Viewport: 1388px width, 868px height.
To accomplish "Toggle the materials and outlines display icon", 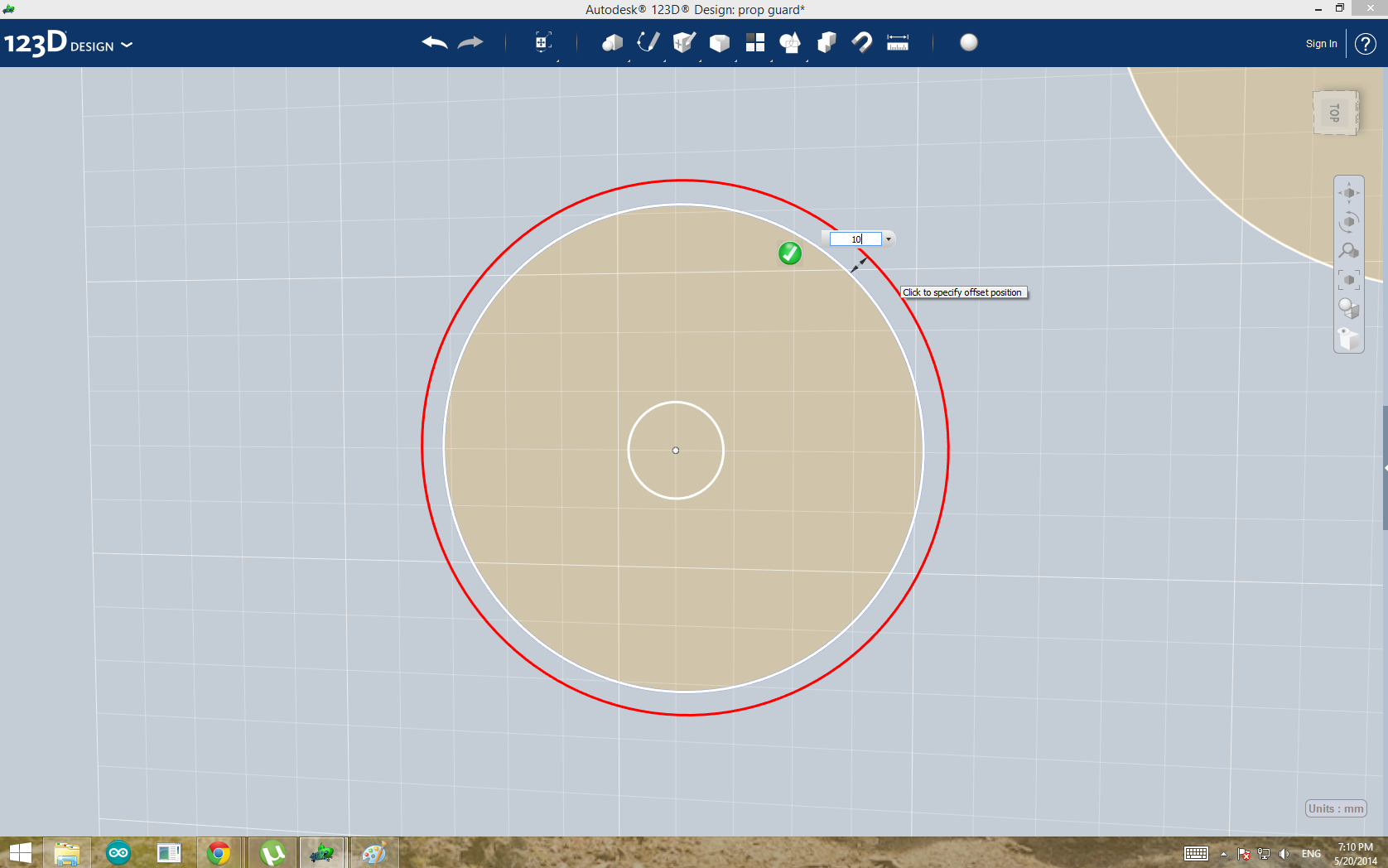I will tap(1349, 309).
